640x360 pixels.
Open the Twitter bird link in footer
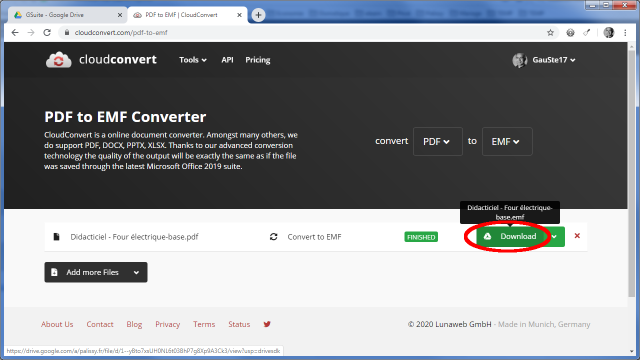[267, 324]
